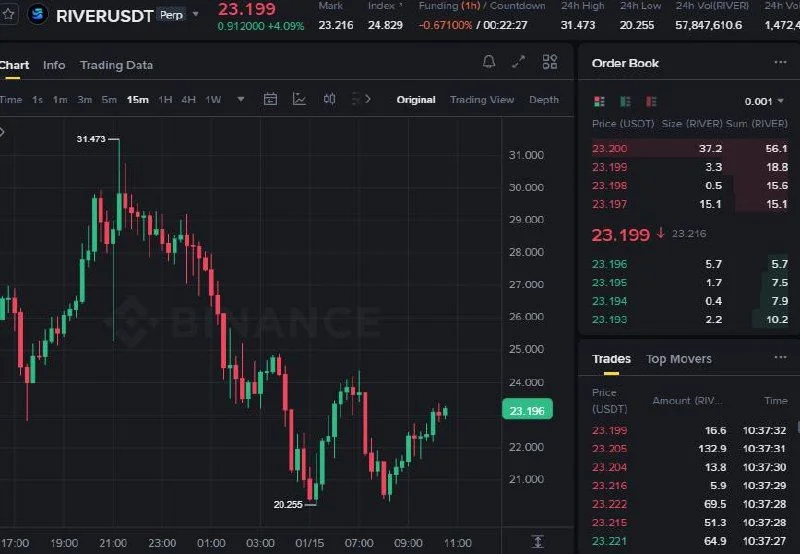Select the Chart tab

pyautogui.click(x=14, y=65)
